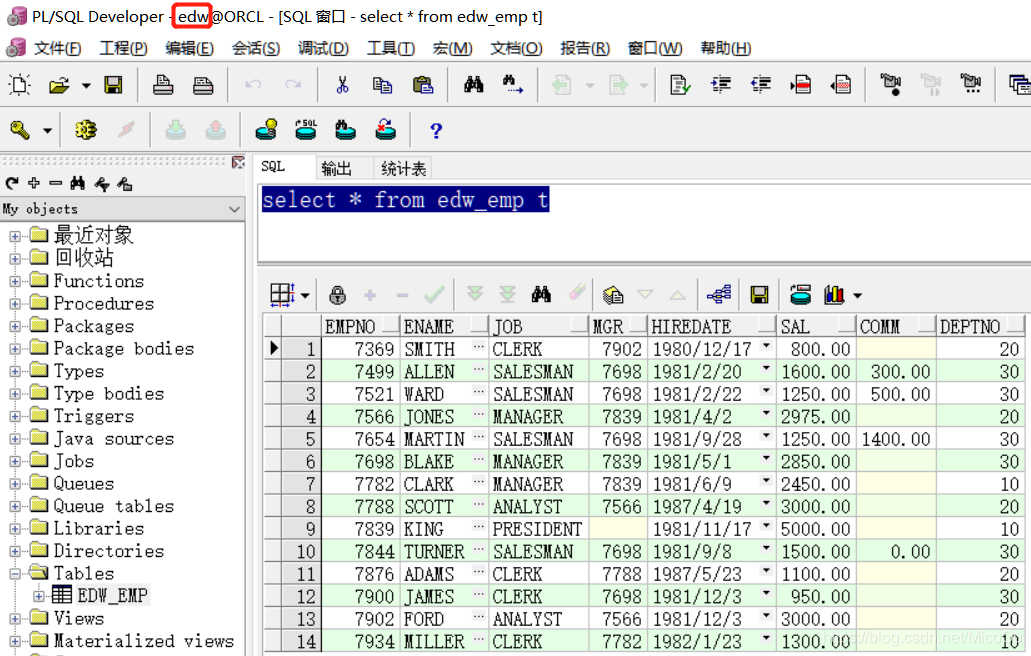Screen dimensions: 1031x656
Task: Open the date picker for 1980/12/17
Action: (x=767, y=346)
